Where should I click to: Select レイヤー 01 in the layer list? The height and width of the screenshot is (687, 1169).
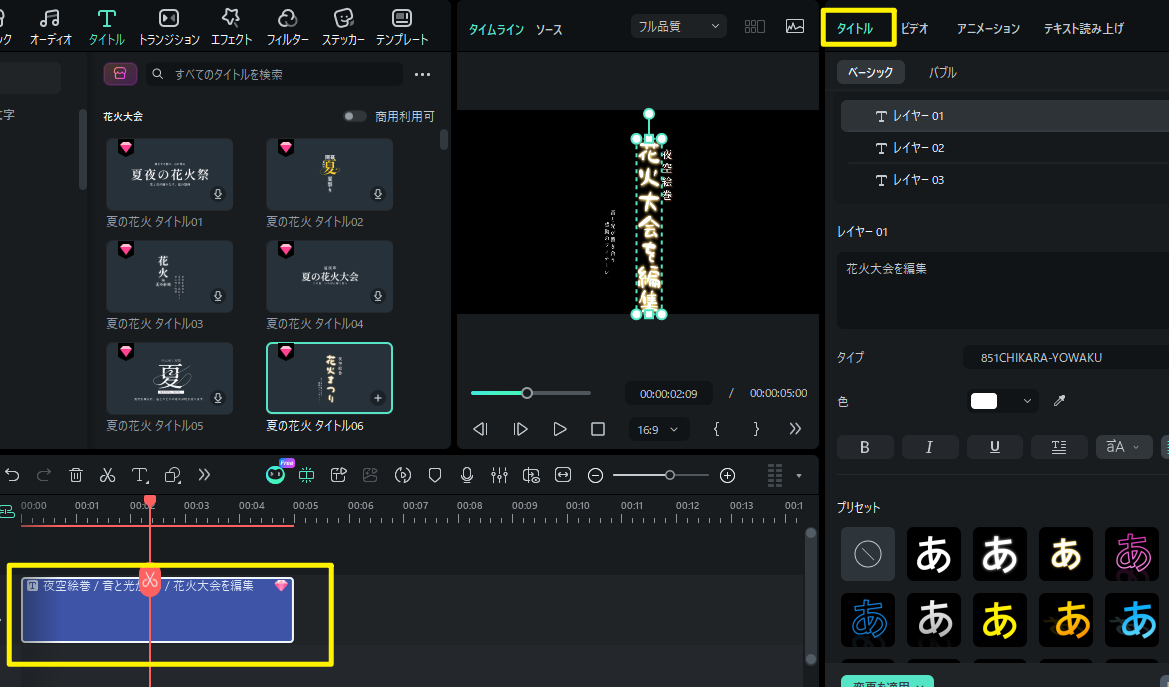click(1005, 116)
